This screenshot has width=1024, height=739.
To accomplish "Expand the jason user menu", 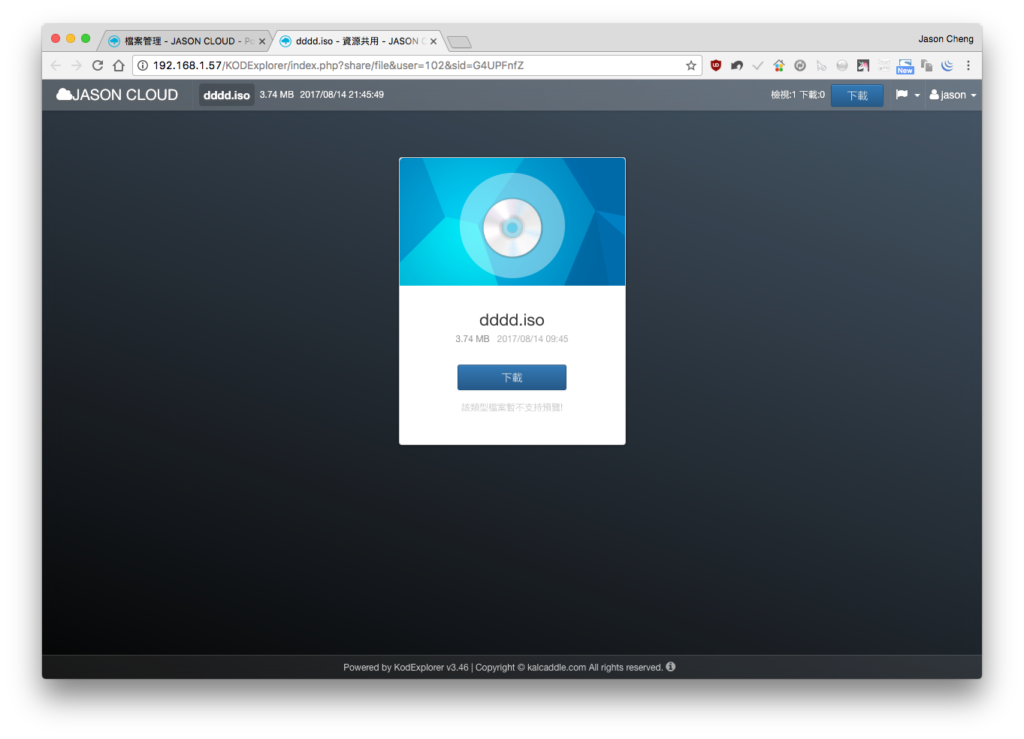I will pos(953,95).
